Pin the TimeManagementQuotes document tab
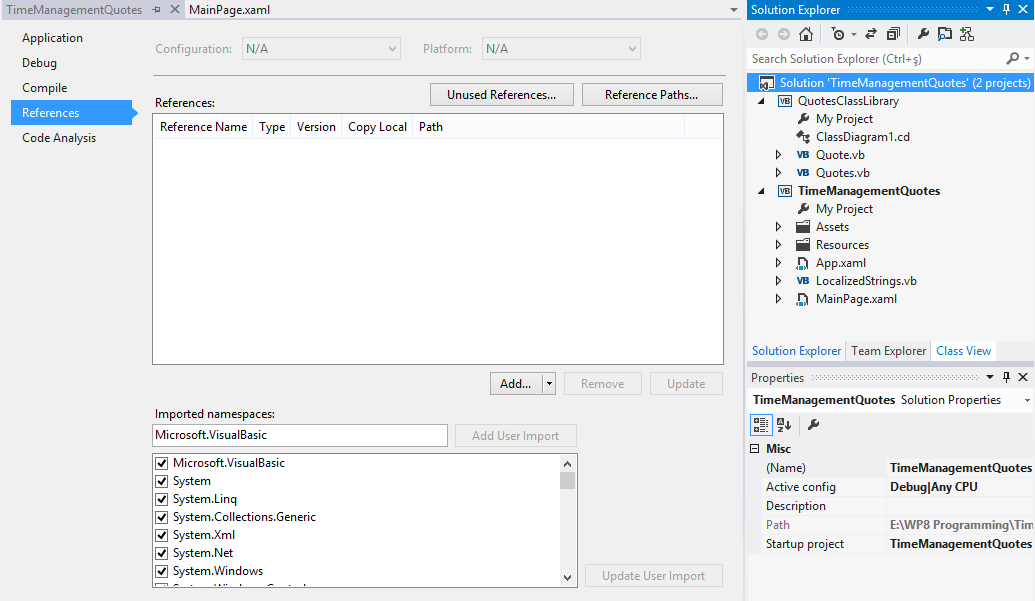The image size is (1035, 601). pyautogui.click(x=156, y=9)
